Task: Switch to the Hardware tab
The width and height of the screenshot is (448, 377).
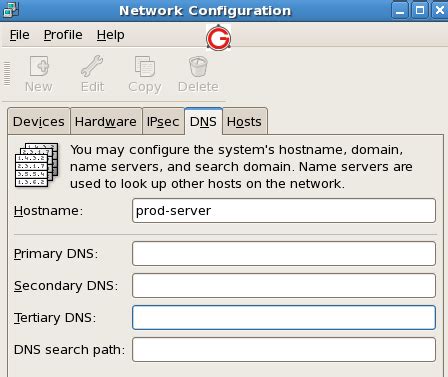Action: click(106, 121)
